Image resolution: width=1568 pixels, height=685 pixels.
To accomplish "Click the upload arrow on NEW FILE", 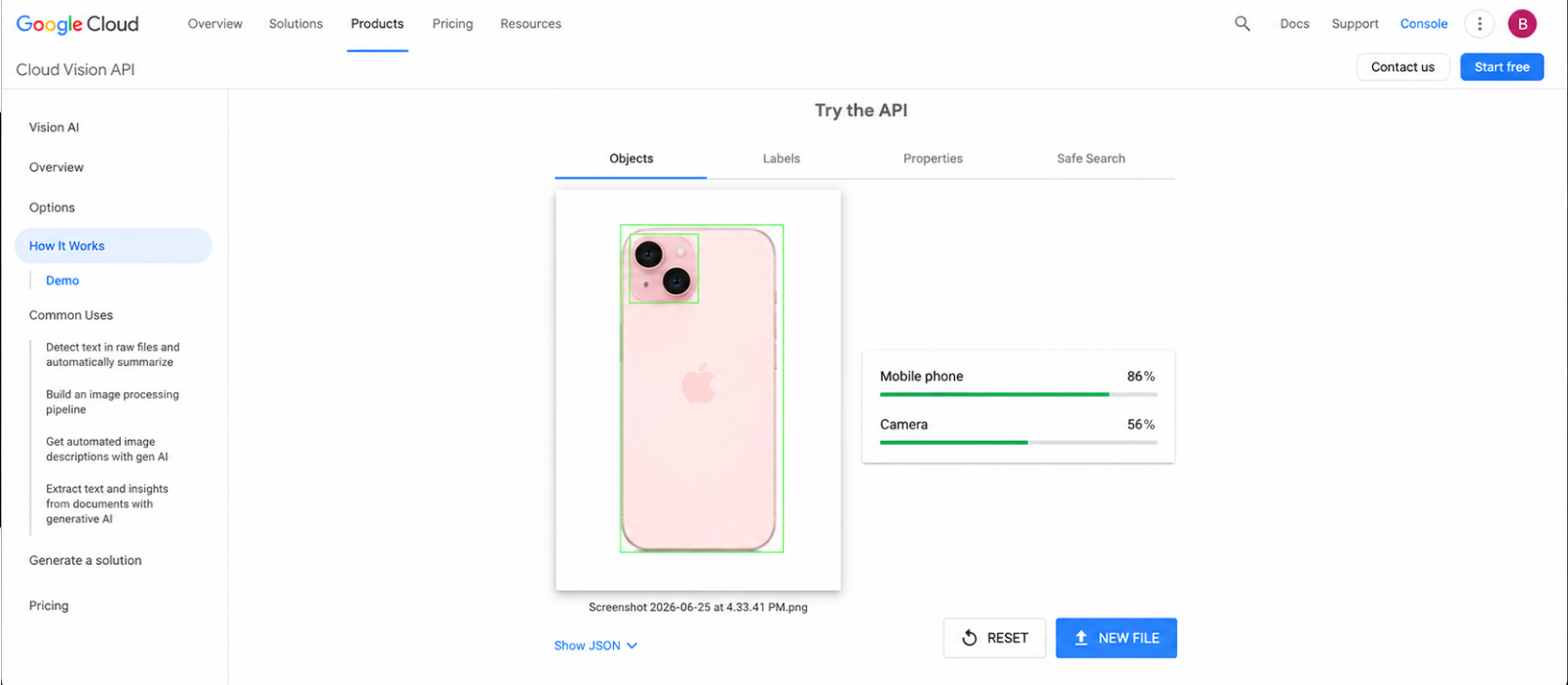I will coord(1081,638).
